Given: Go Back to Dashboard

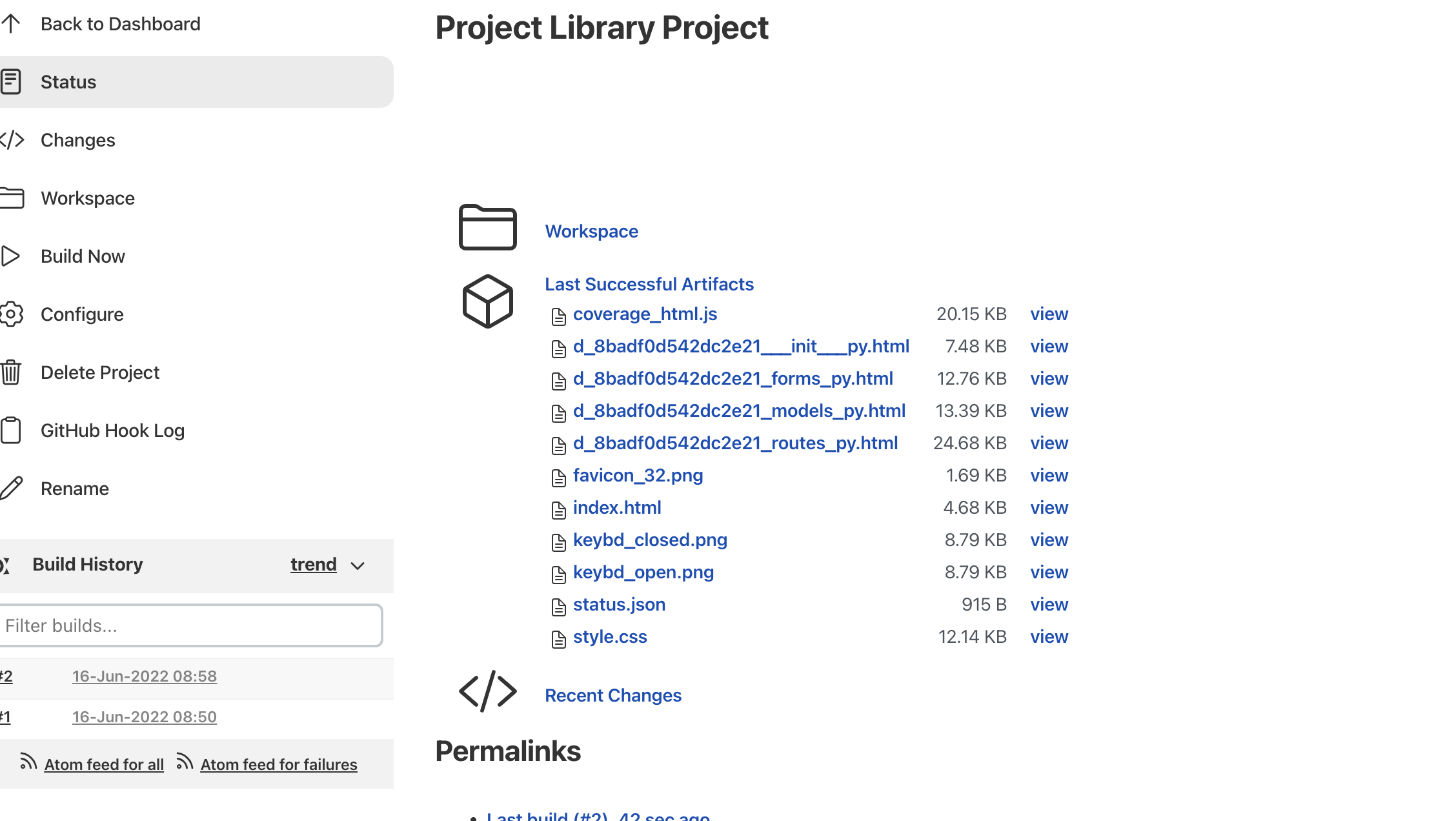Looking at the screenshot, I should point(120,24).
